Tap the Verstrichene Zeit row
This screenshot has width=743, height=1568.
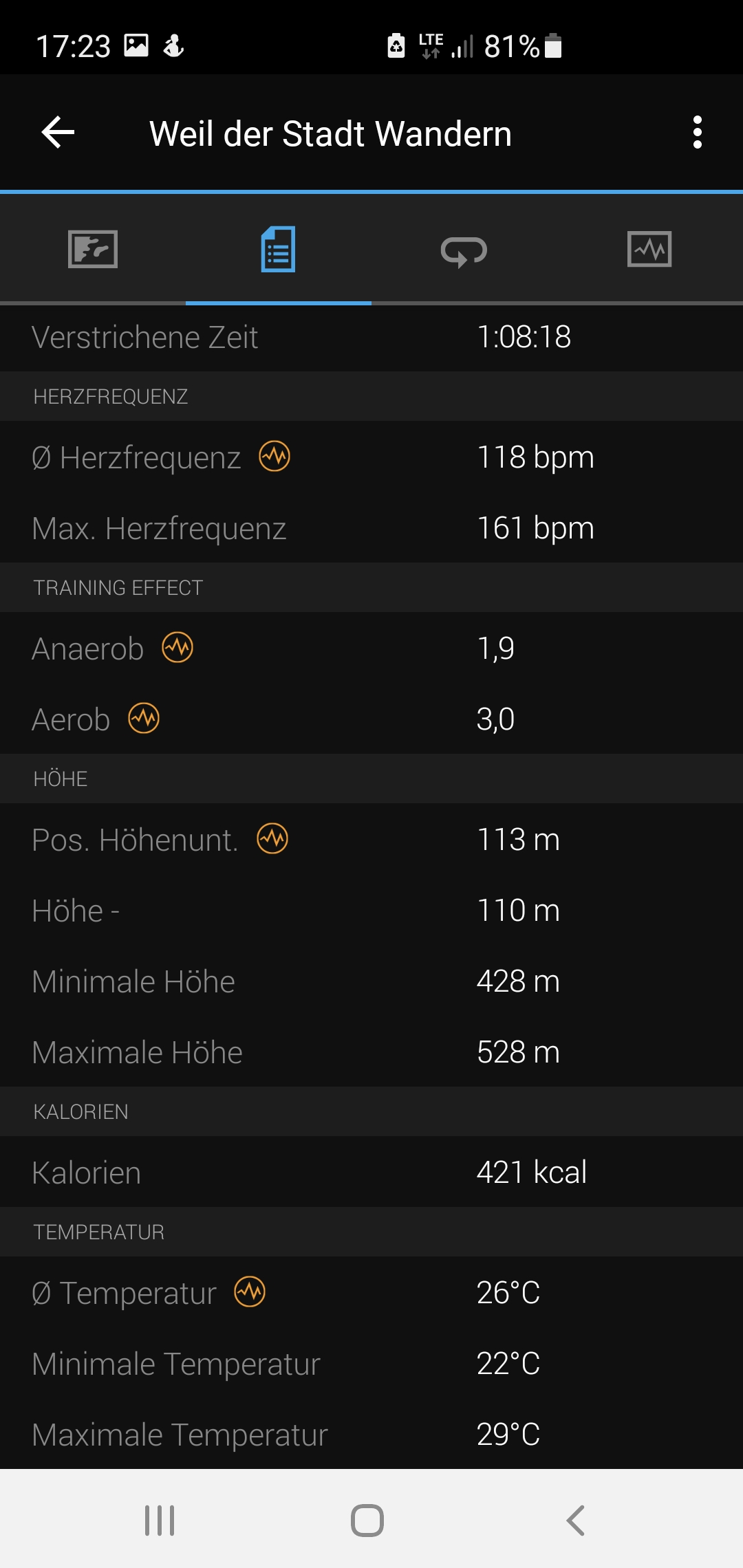[x=371, y=337]
